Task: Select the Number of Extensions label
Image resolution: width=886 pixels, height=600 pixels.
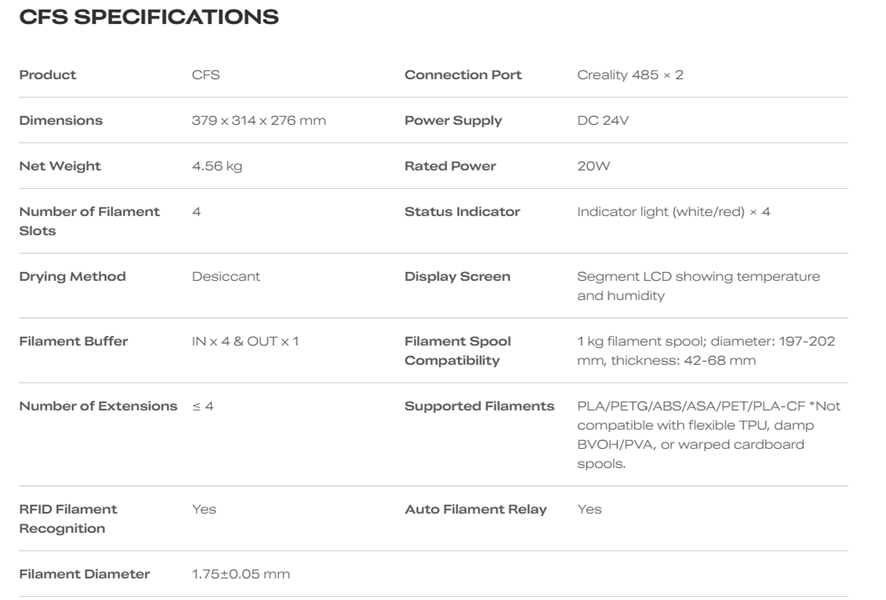Action: [x=98, y=406]
